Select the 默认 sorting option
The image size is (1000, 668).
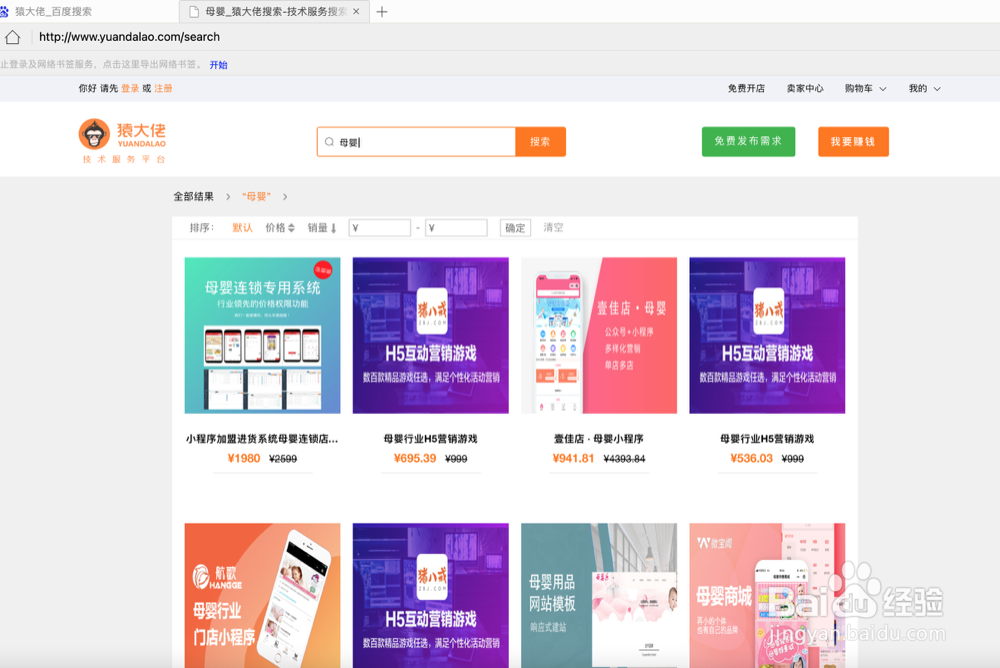tap(245, 227)
